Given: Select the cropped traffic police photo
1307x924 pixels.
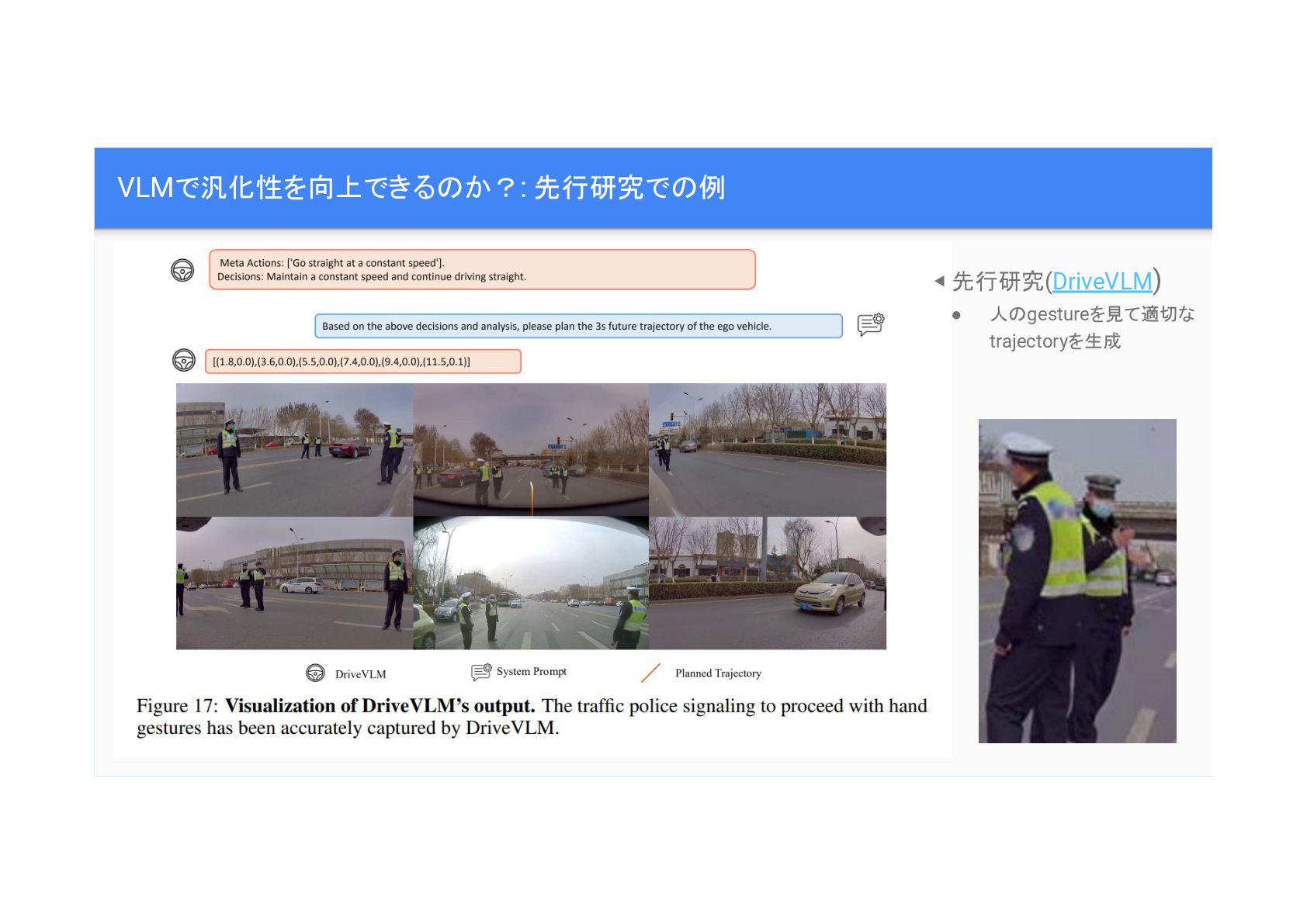Looking at the screenshot, I should click(x=1077, y=581).
